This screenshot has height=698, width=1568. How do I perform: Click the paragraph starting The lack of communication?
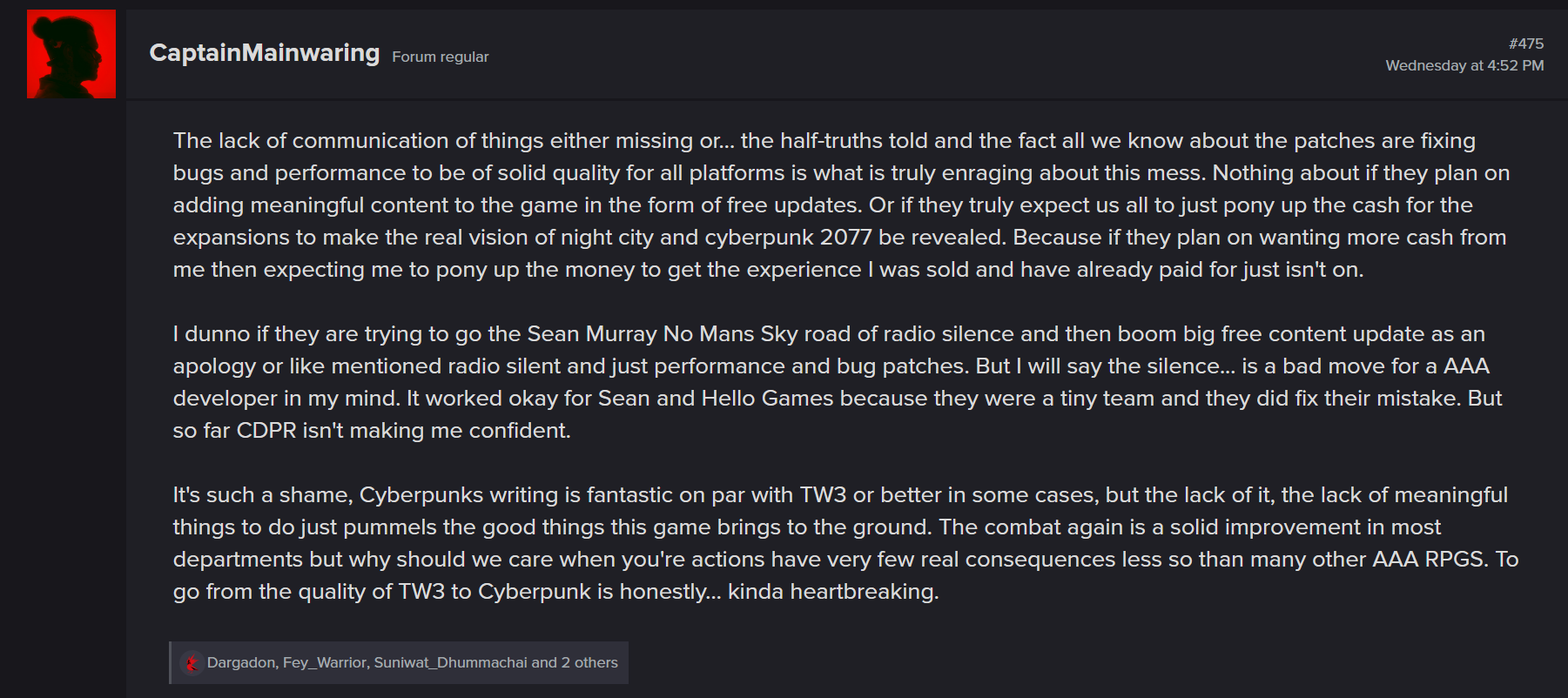coord(841,205)
